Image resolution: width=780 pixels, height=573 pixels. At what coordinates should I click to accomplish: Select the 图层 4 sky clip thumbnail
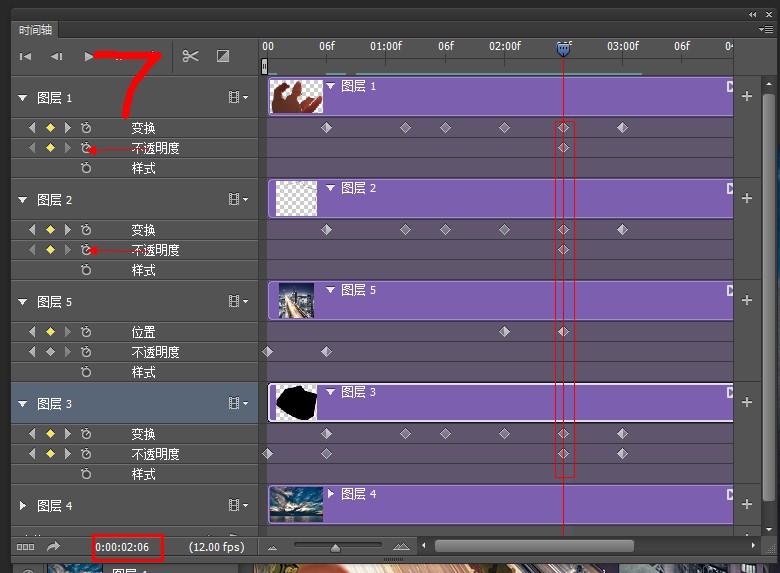(x=296, y=504)
